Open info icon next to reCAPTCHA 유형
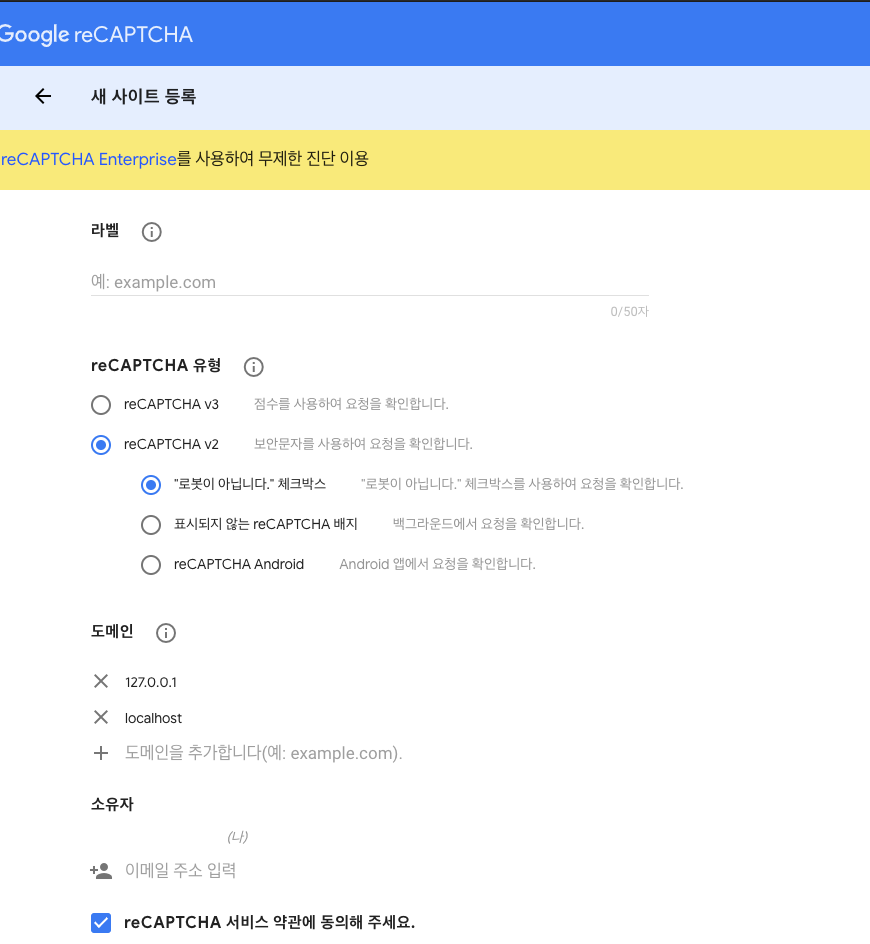 coord(253,367)
